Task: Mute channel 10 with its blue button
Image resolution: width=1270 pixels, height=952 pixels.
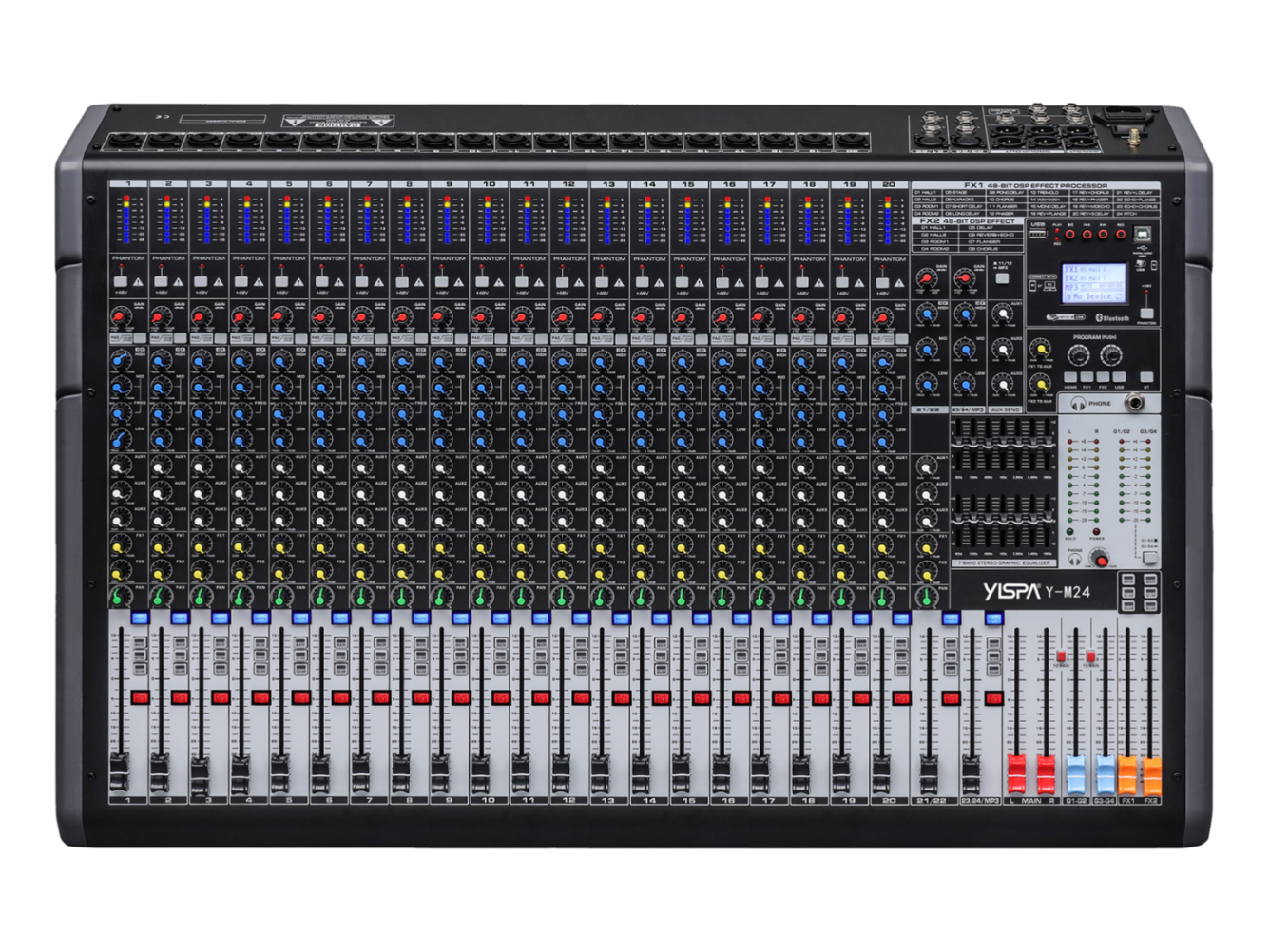Action: tap(500, 618)
